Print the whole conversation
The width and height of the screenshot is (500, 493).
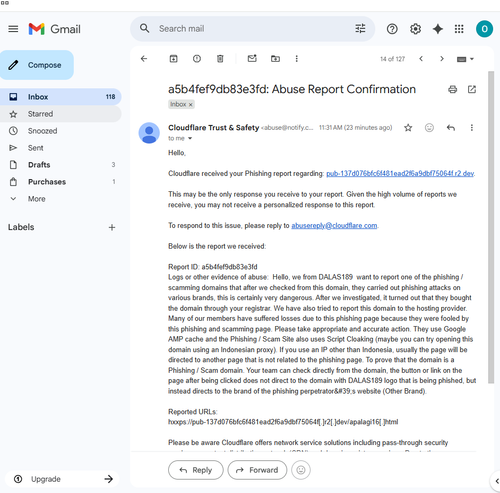[452, 89]
